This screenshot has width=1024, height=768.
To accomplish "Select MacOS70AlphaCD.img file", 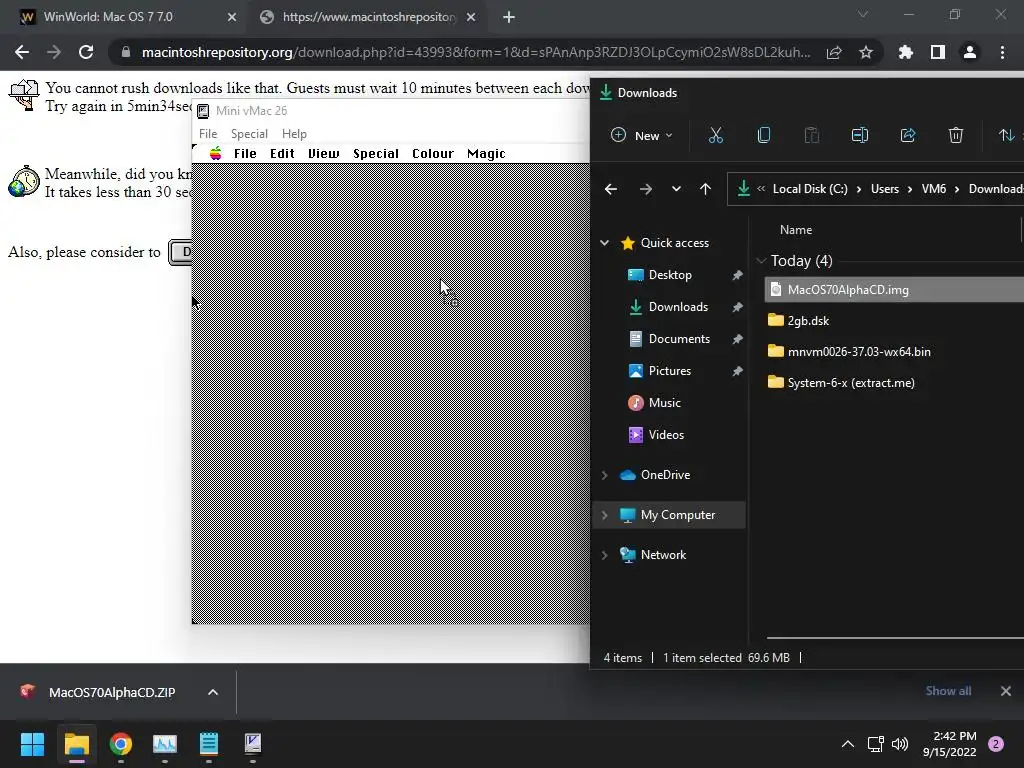I will click(894, 290).
